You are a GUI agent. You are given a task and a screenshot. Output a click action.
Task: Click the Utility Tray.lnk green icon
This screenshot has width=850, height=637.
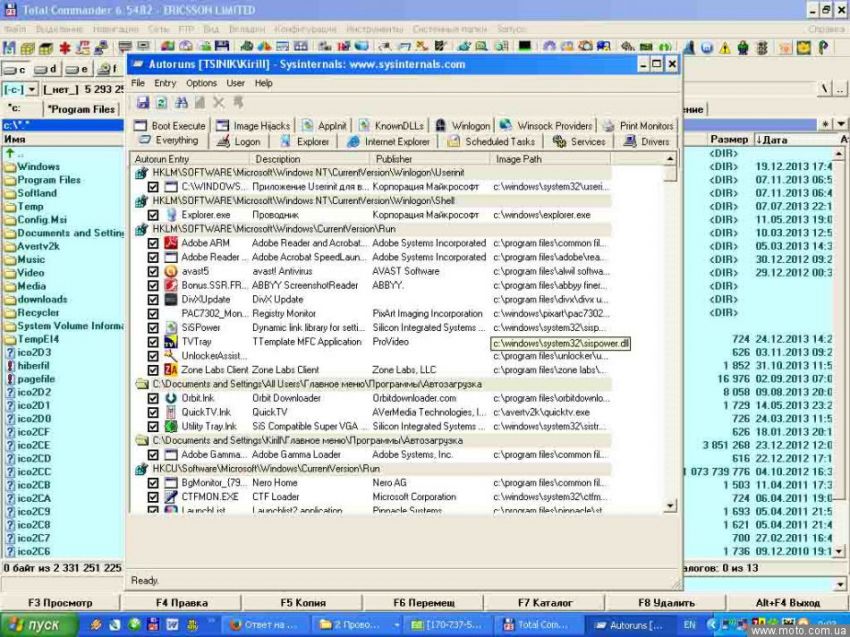(171, 426)
